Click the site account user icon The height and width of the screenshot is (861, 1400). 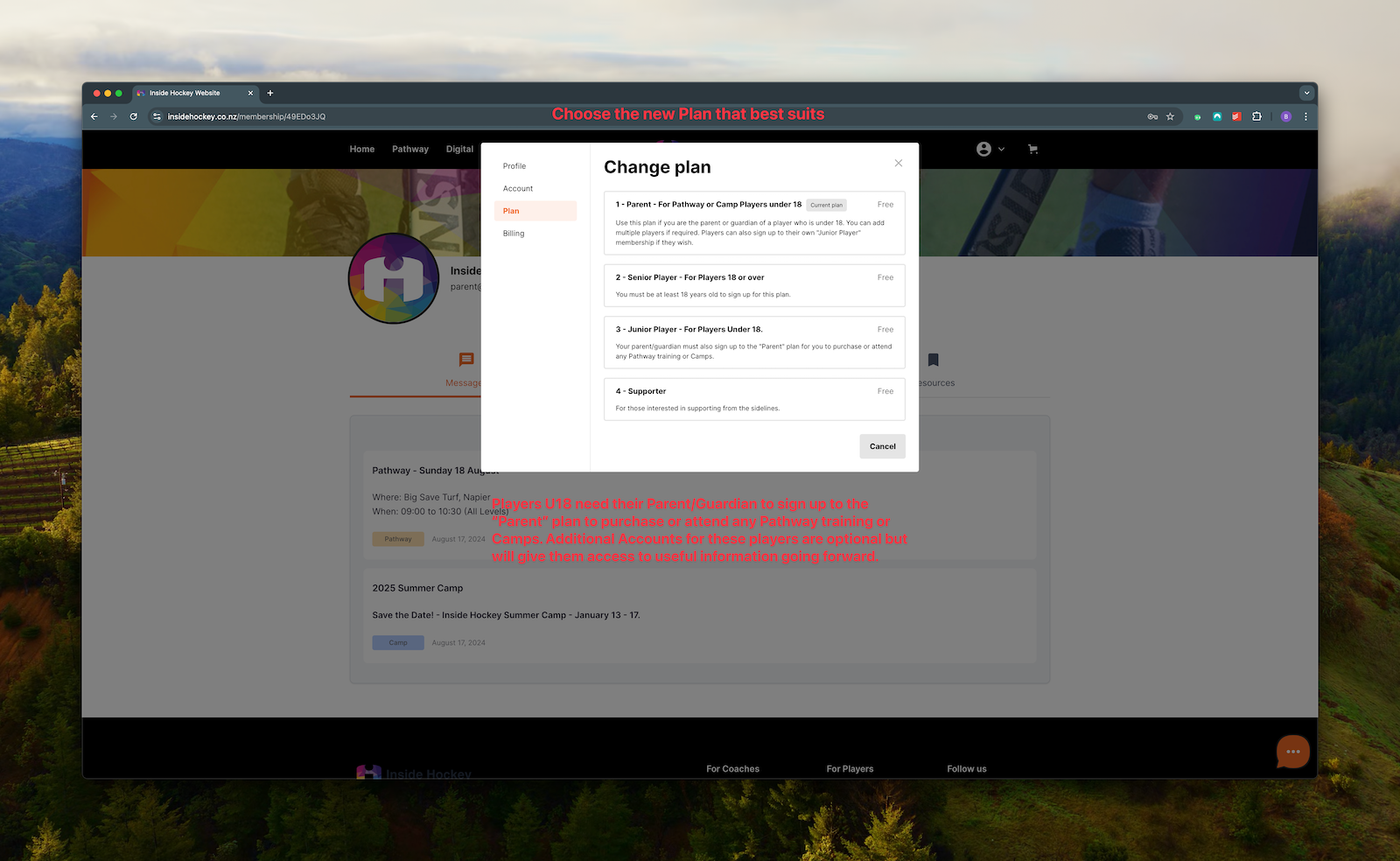(x=984, y=149)
